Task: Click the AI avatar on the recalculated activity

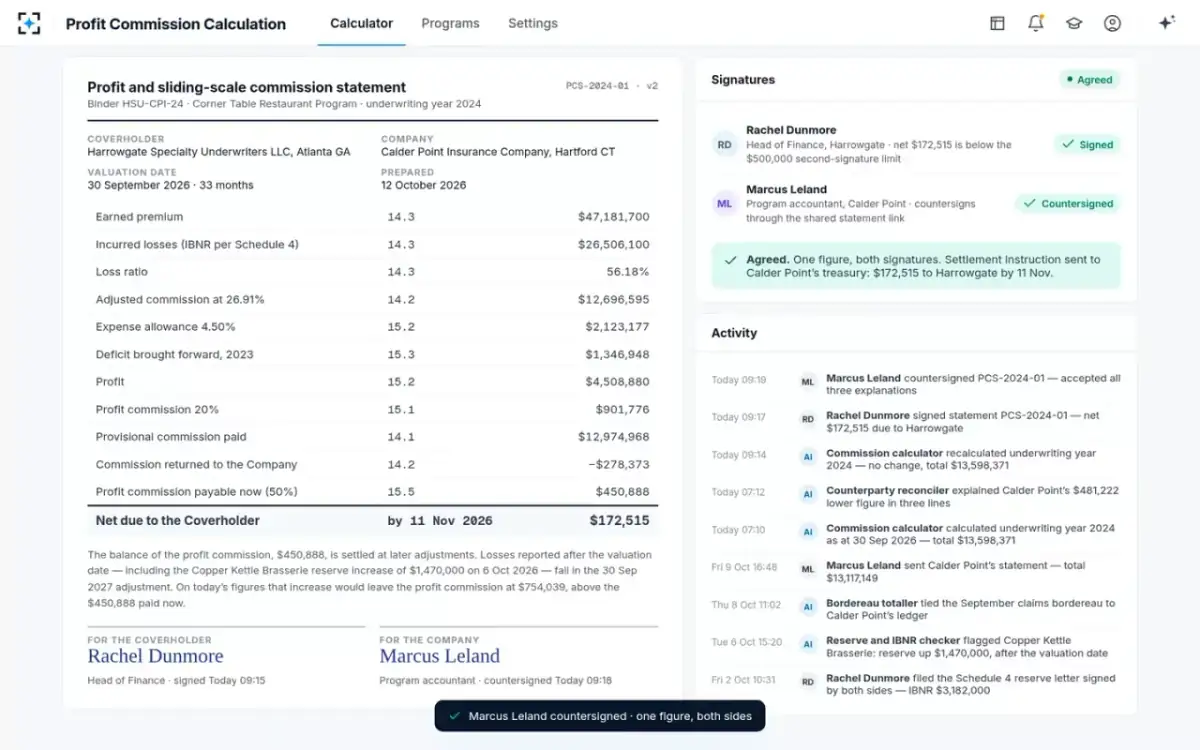Action: pyautogui.click(x=808, y=455)
